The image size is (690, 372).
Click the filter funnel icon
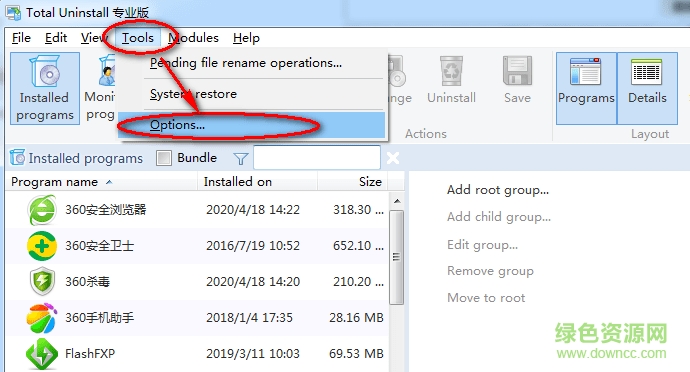click(241, 158)
